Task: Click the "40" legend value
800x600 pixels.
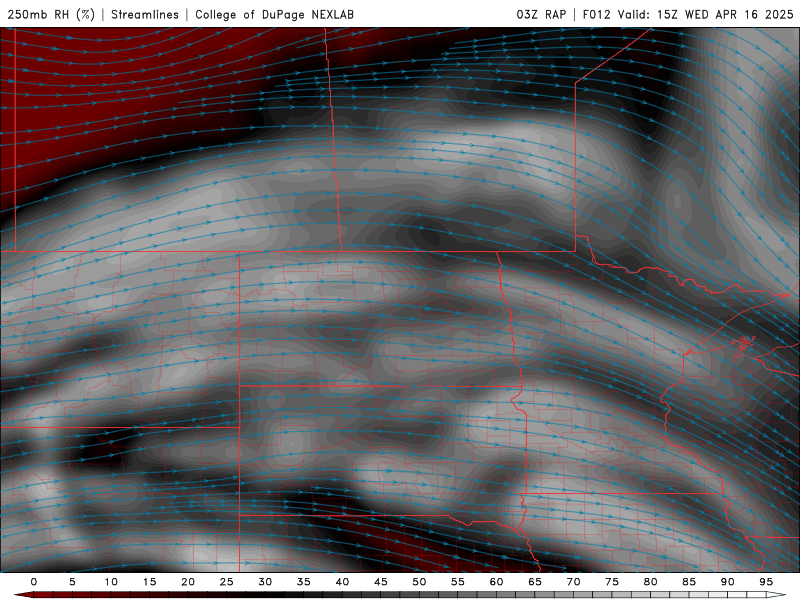Action: click(342, 582)
